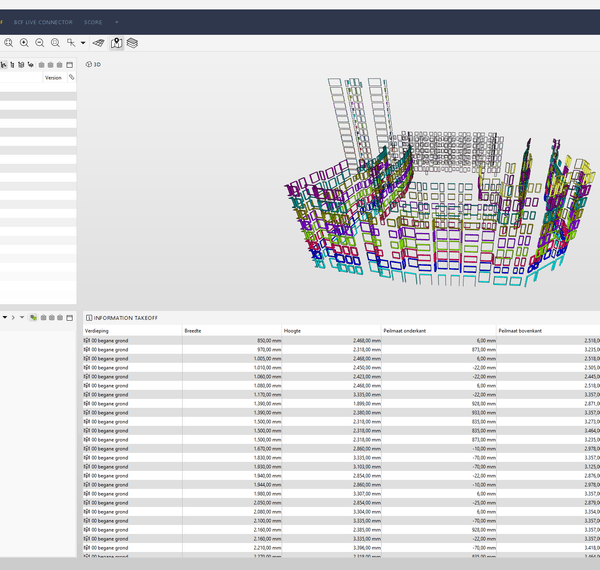Viewport: 600px width, 570px height.
Task: Click the selection pick tool icon
Action: (x=71, y=43)
